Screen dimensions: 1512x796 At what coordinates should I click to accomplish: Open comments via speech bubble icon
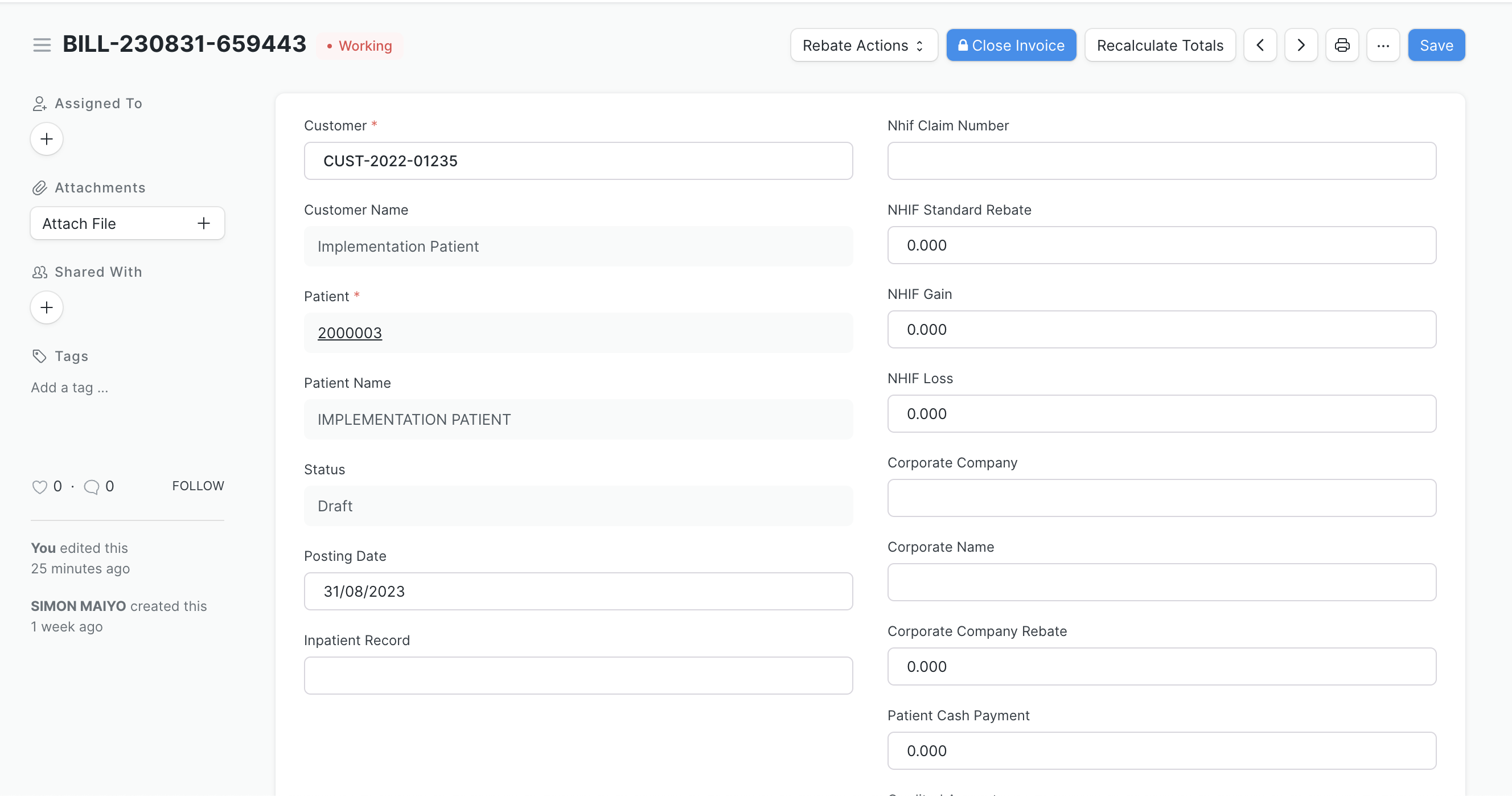(92, 487)
